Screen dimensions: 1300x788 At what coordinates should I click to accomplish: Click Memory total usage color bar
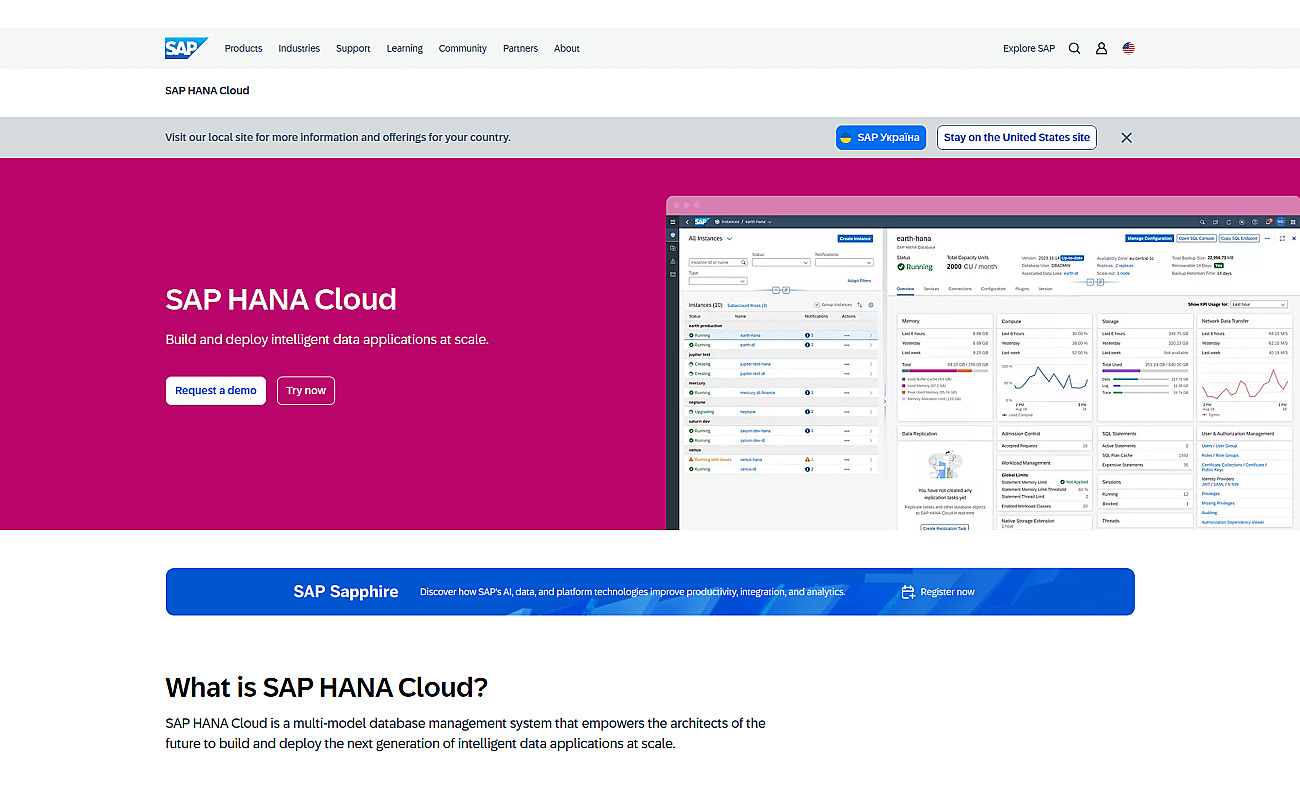tap(946, 371)
